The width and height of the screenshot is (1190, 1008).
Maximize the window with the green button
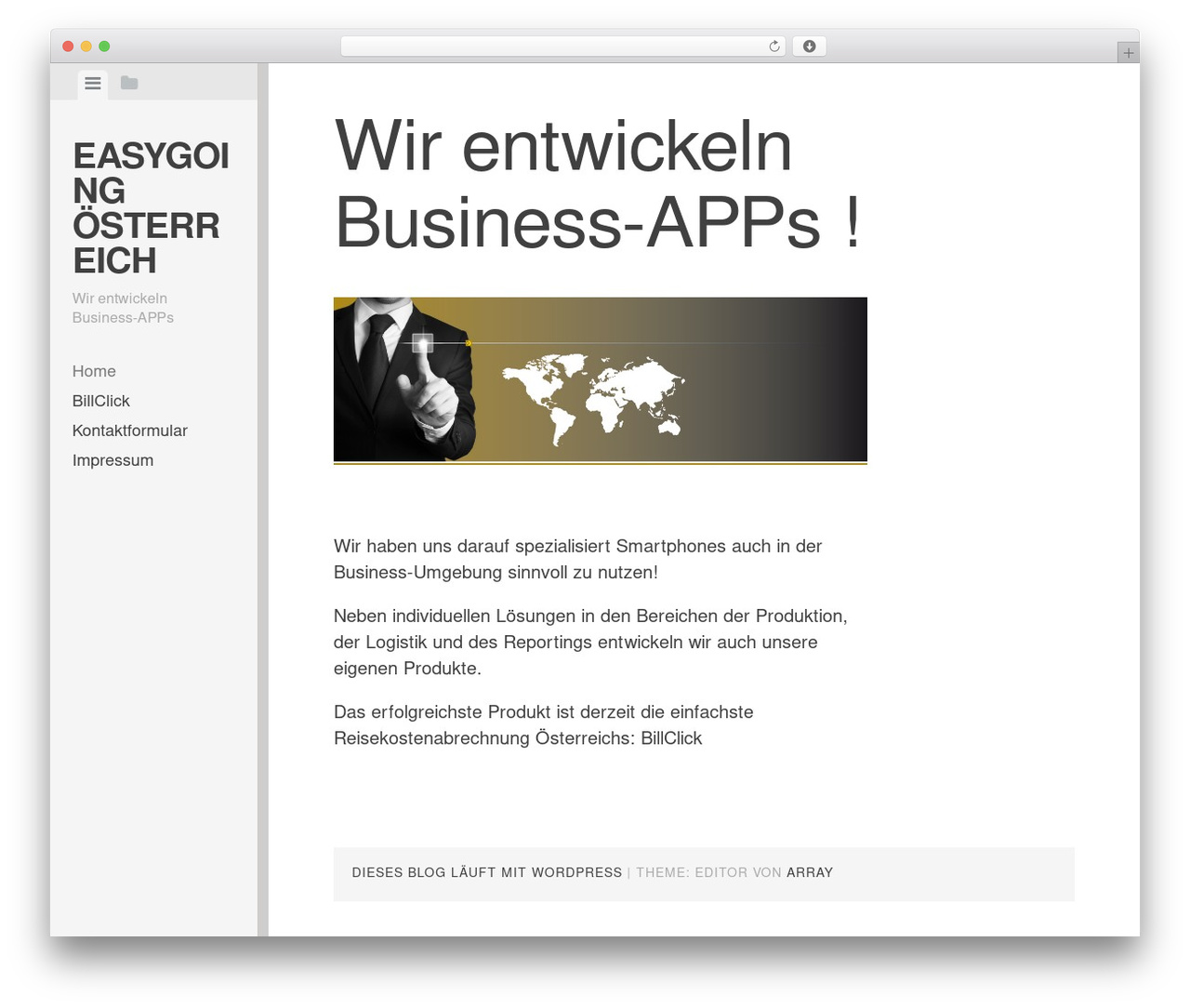(104, 46)
